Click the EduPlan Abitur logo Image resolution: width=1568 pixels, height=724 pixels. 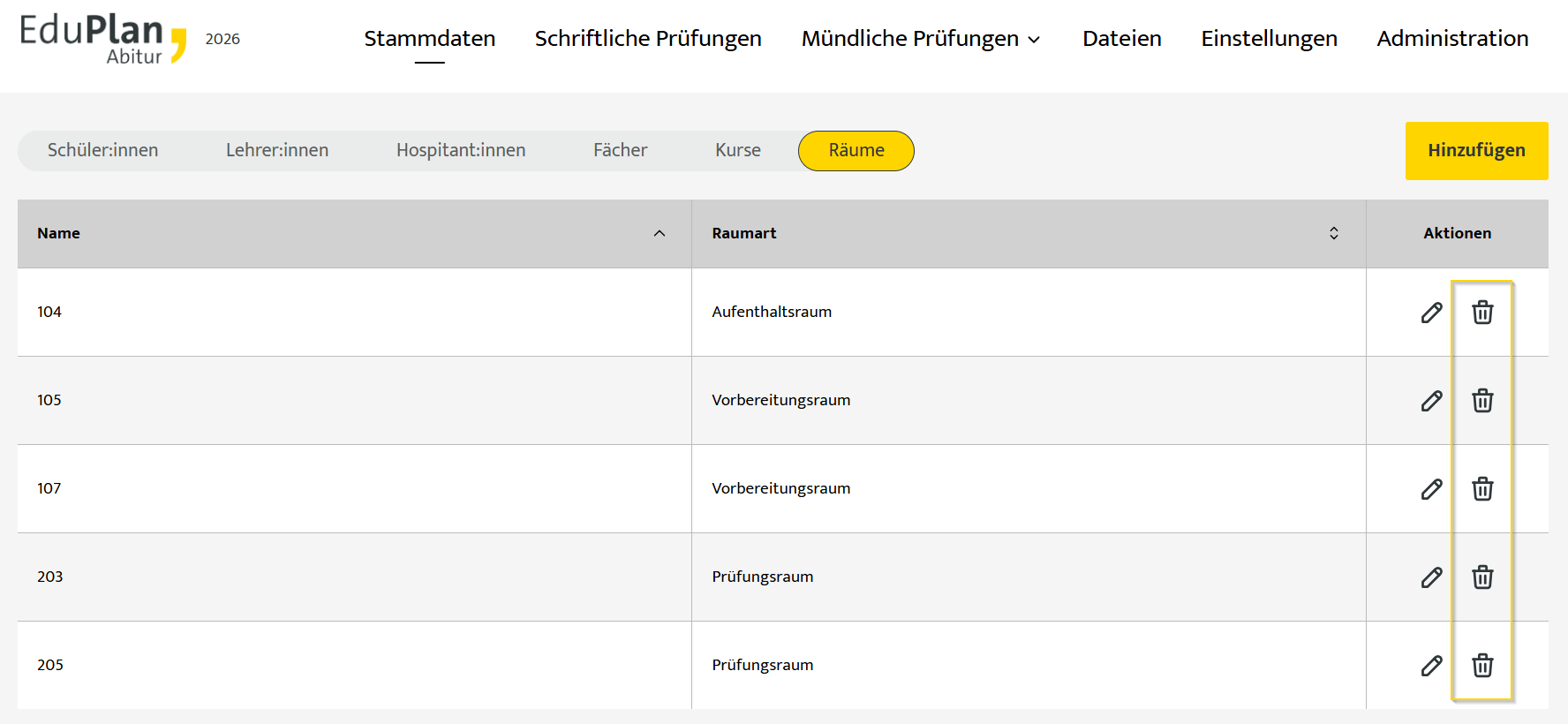pyautogui.click(x=103, y=39)
